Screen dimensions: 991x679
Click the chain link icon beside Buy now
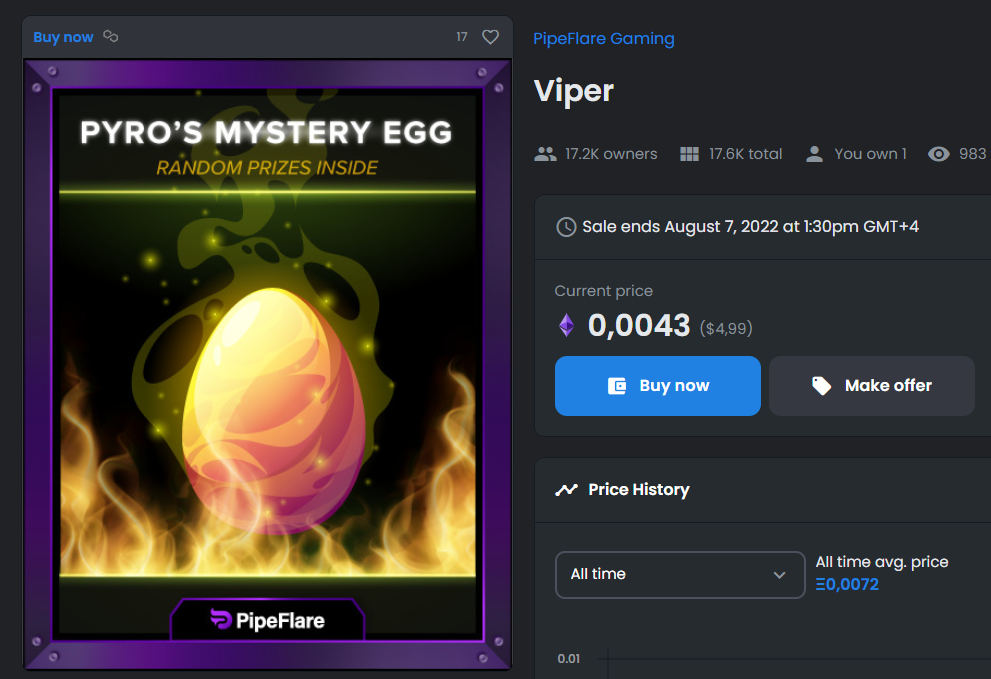(111, 37)
